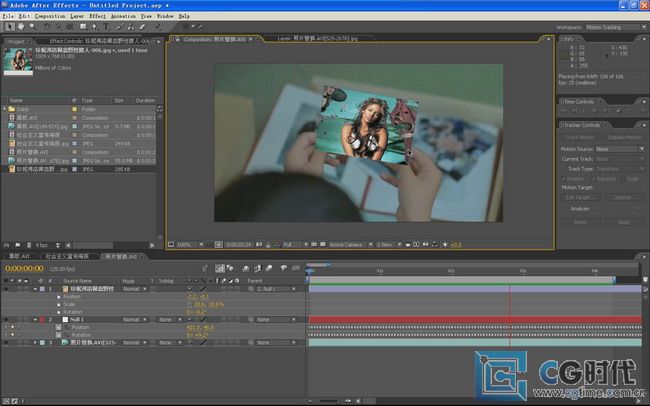Viewport: 650px width, 406px height.
Task: Click the Track Motion button
Action: 580,137
